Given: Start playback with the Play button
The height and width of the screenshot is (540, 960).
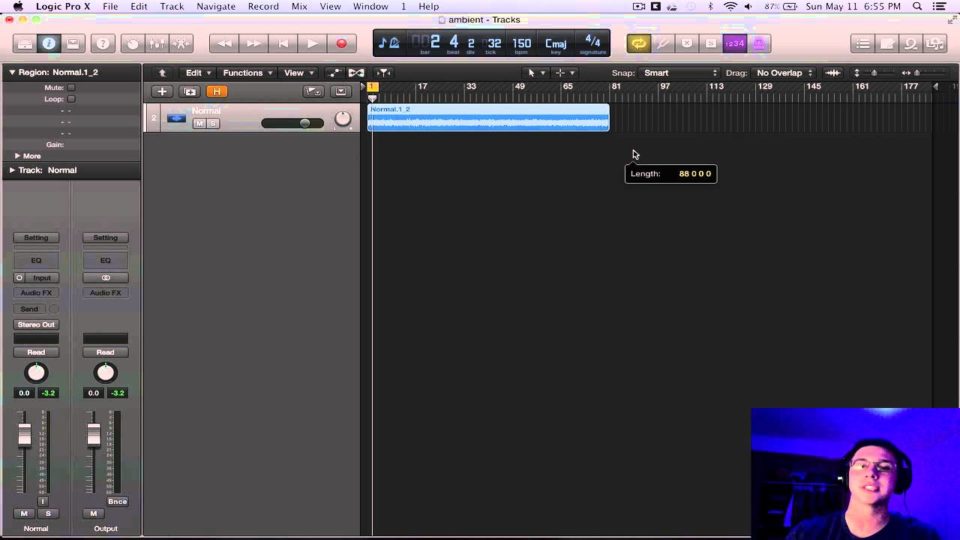Looking at the screenshot, I should 312,43.
